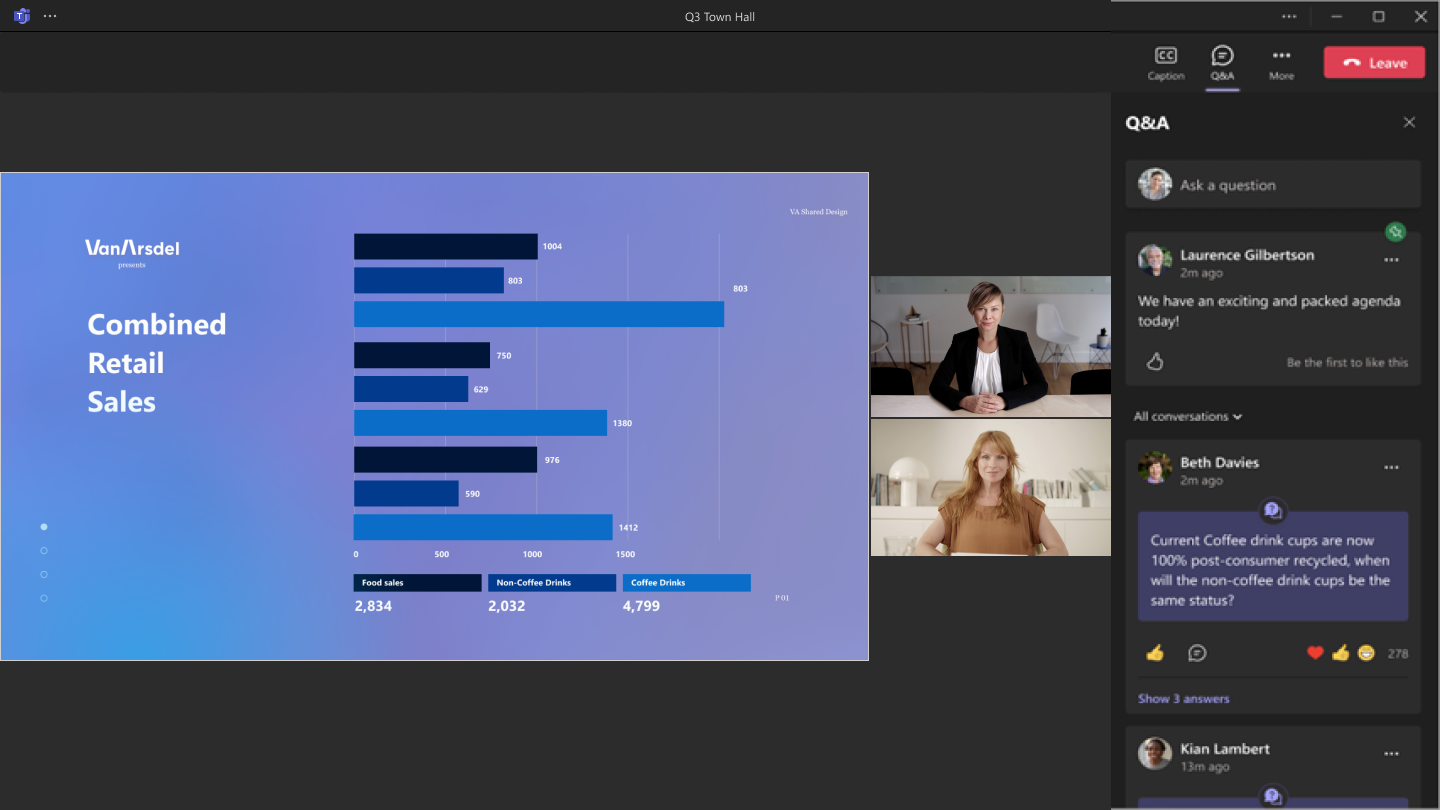Image resolution: width=1440 pixels, height=810 pixels.
Task: Open the Q&A panel tab
Action: tap(1222, 63)
